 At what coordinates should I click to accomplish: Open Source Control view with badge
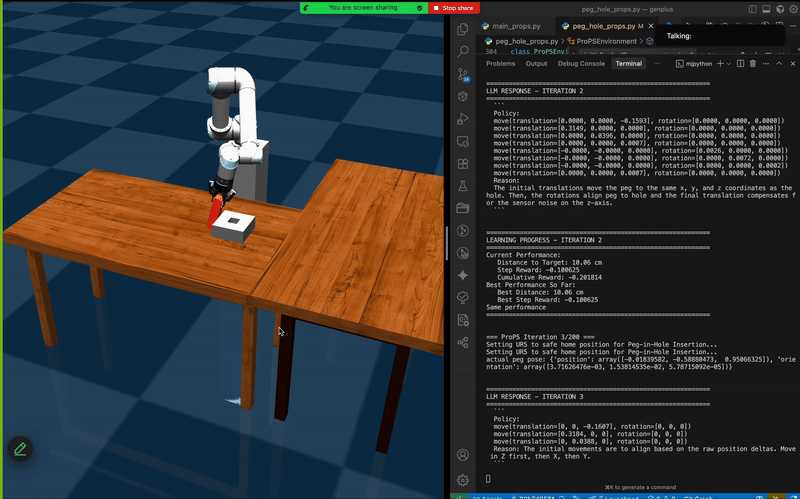pyautogui.click(x=463, y=74)
